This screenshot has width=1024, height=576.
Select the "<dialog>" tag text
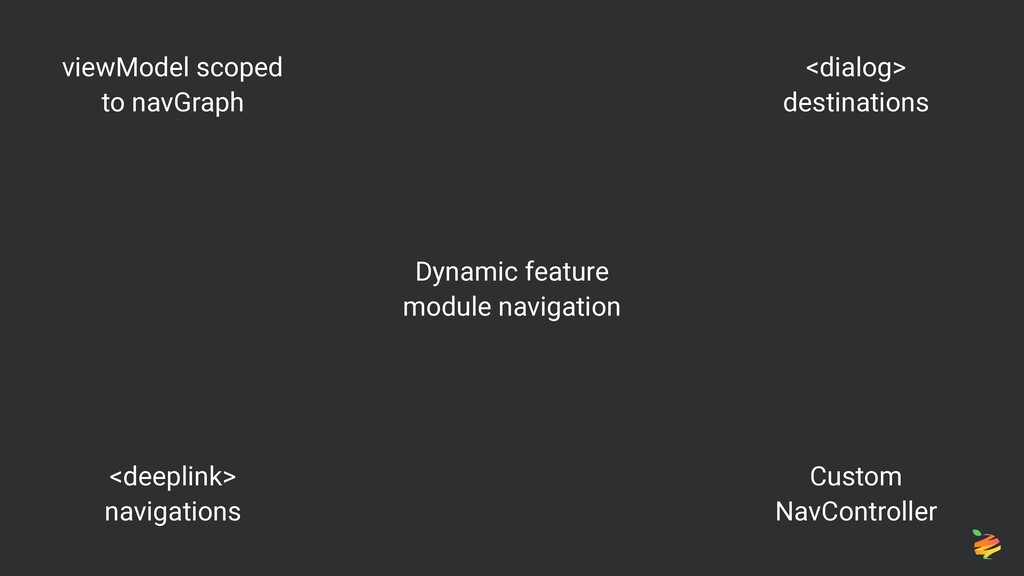tap(856, 68)
